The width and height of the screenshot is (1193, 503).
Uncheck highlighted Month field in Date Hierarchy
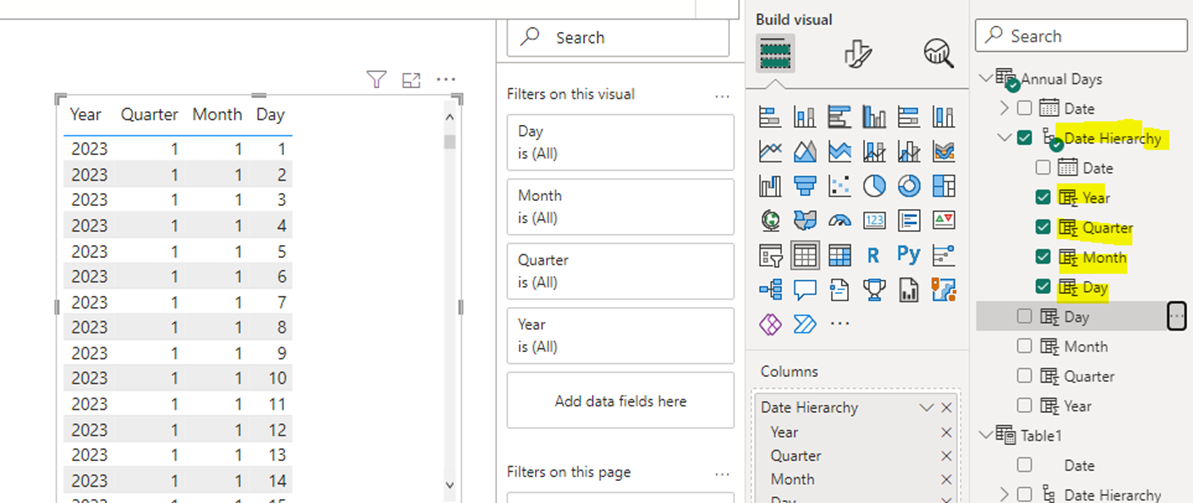tap(1042, 257)
